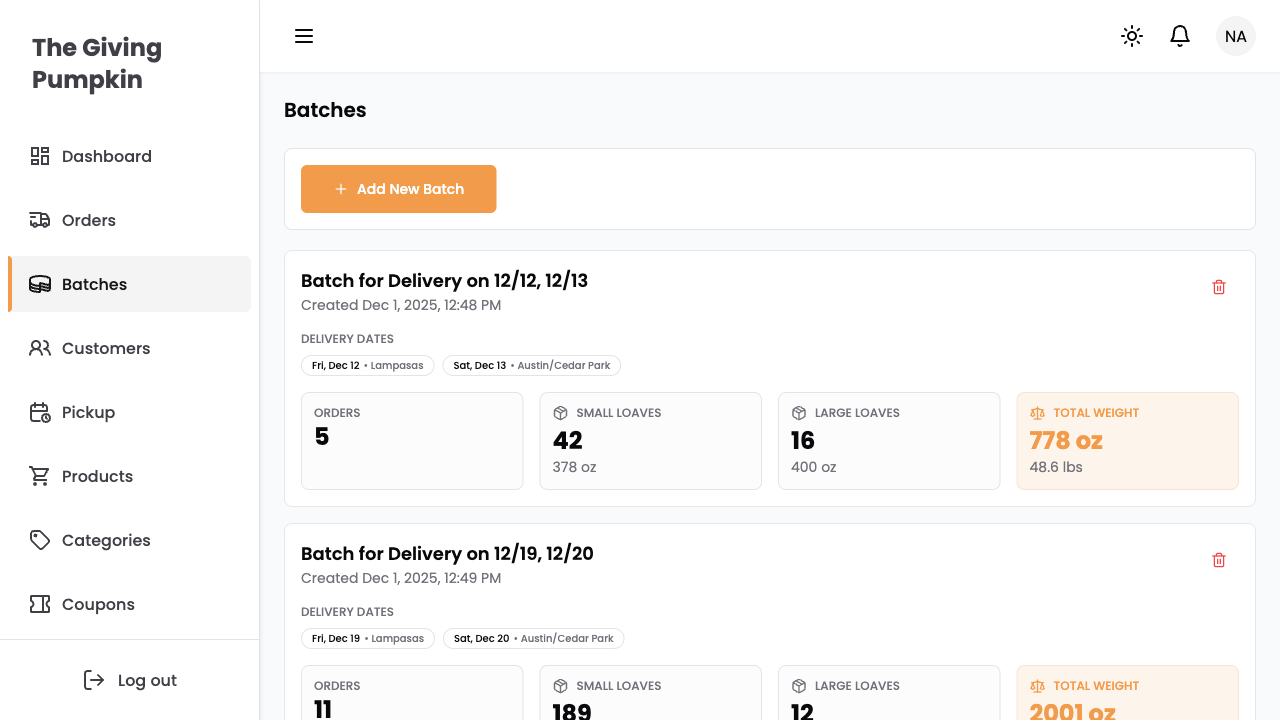The width and height of the screenshot is (1280, 720).
Task: Open the Pickup calendar icon
Action: [x=39, y=412]
